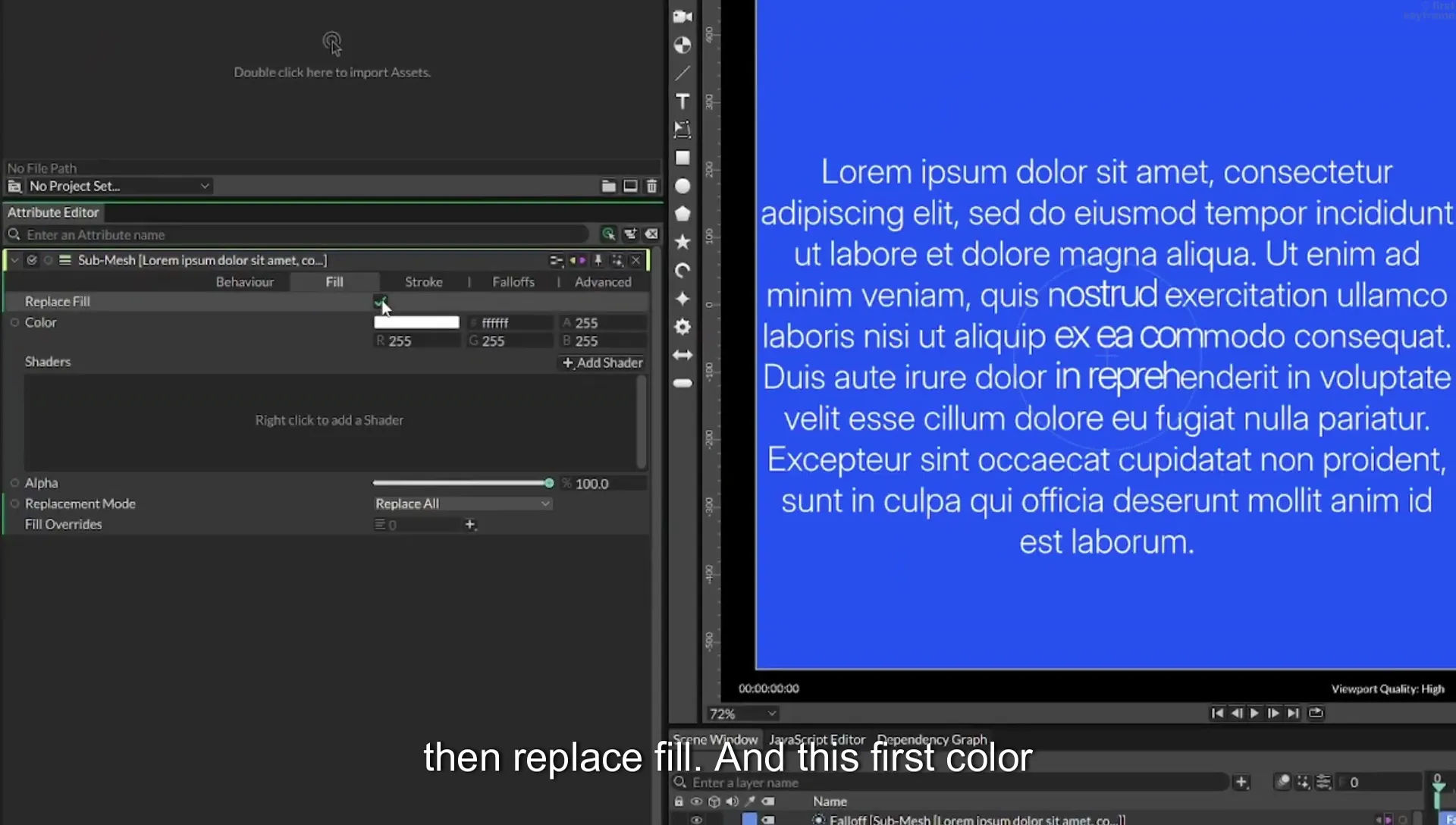This screenshot has width=1456, height=825.
Task: Open the 72% zoom level dropdown
Action: pyautogui.click(x=742, y=714)
